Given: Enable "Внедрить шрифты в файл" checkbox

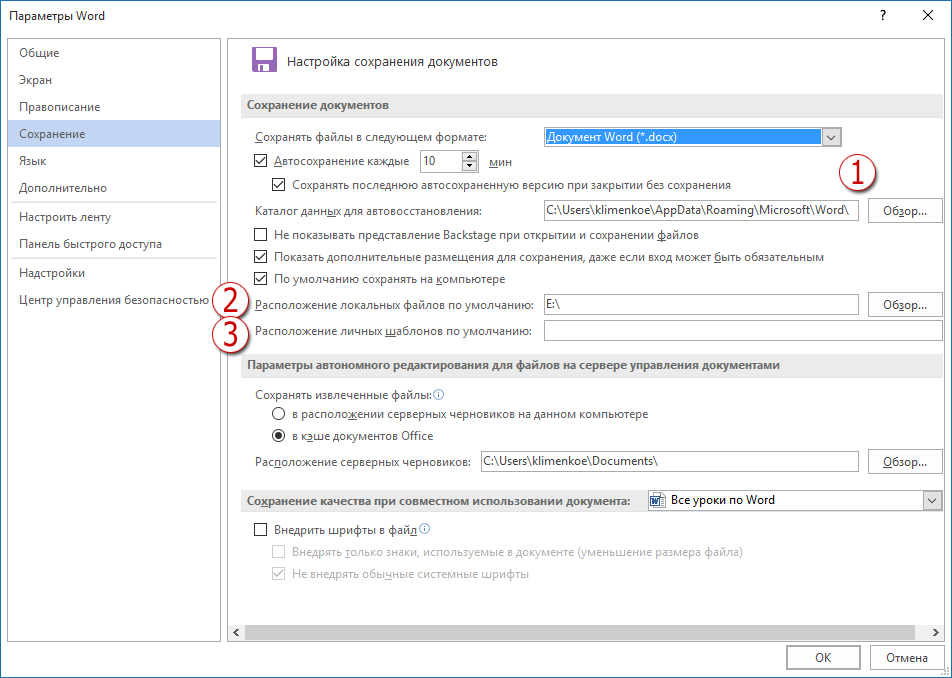Looking at the screenshot, I should click(260, 529).
